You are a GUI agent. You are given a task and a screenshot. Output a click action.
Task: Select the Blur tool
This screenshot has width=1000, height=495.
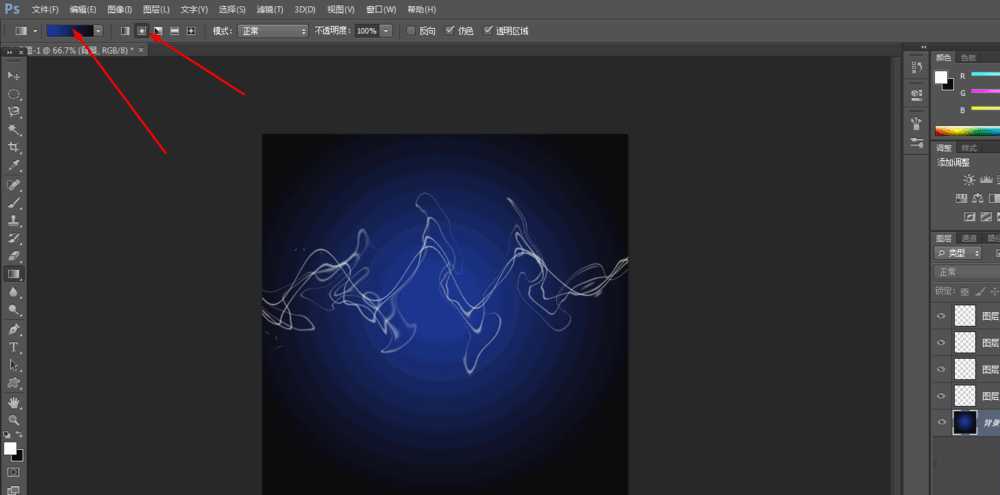[x=13, y=292]
